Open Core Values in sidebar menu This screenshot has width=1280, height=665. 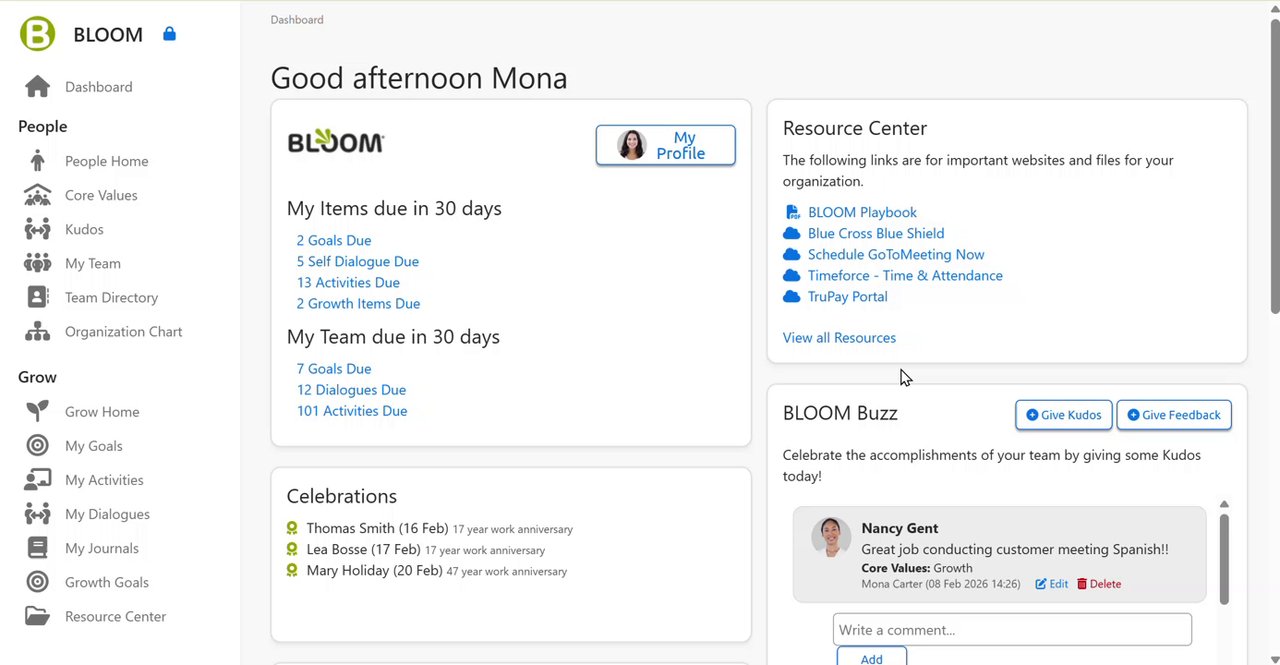click(101, 195)
